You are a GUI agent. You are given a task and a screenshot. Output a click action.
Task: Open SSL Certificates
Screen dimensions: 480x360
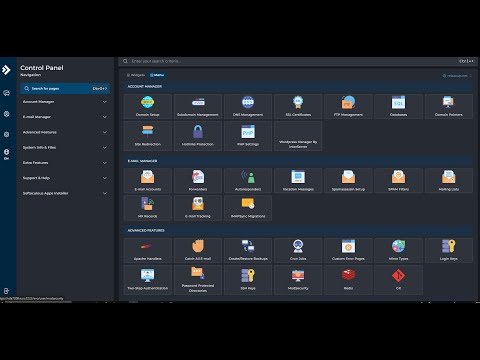[298, 106]
